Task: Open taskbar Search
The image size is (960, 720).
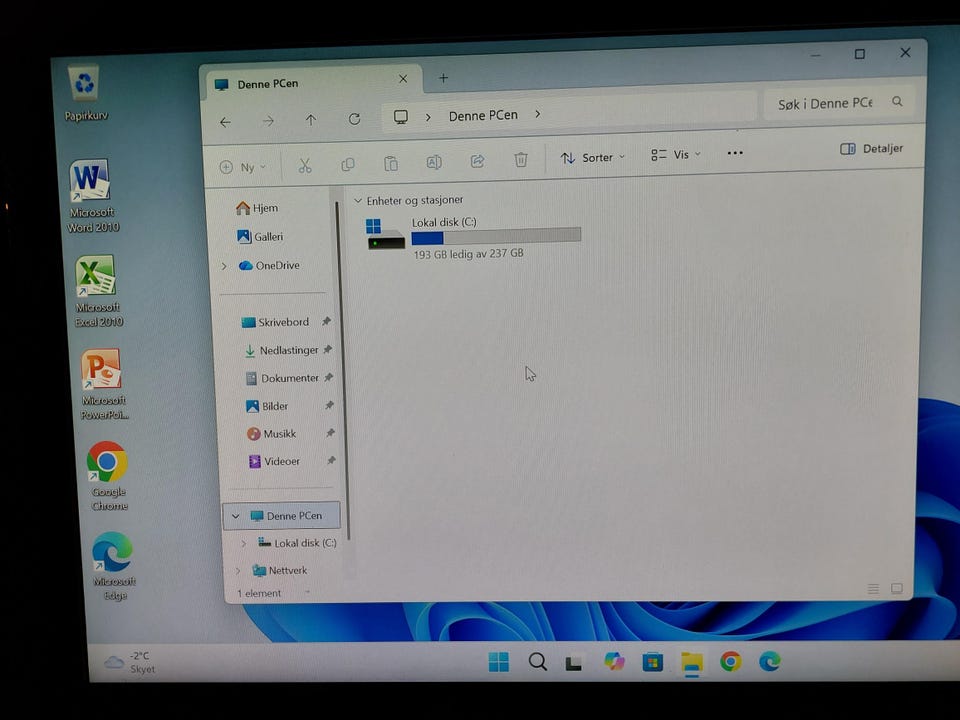Action: (538, 662)
